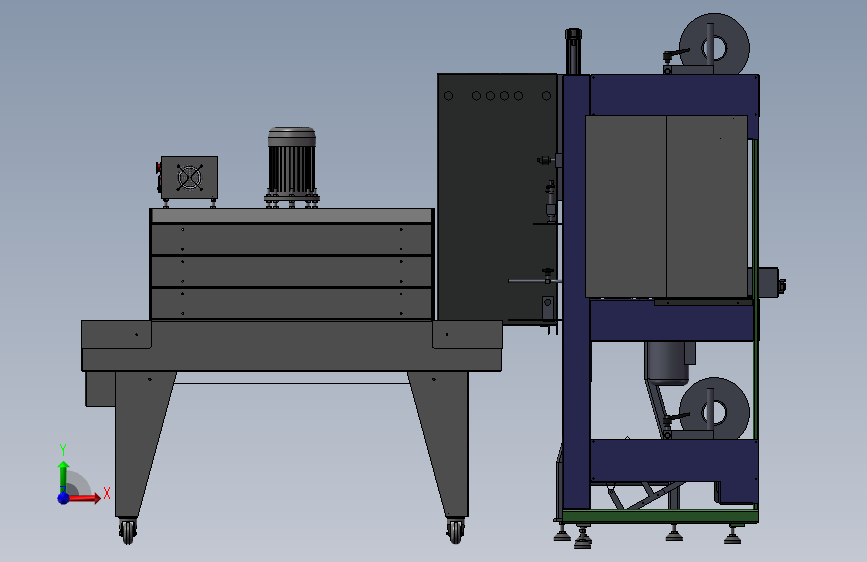Click the blue Z axis ball of triad

click(x=63, y=498)
